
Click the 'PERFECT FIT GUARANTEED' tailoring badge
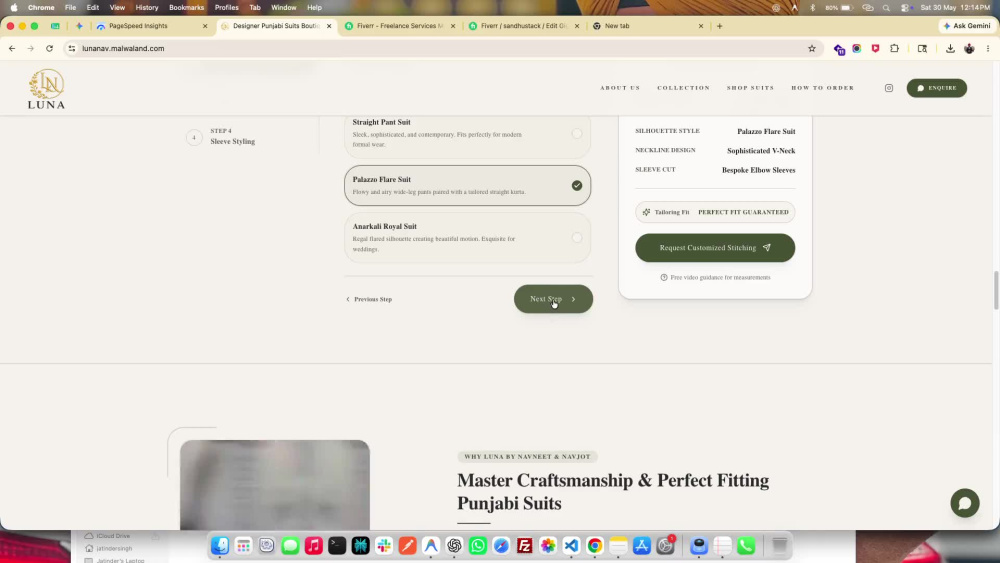coord(715,212)
